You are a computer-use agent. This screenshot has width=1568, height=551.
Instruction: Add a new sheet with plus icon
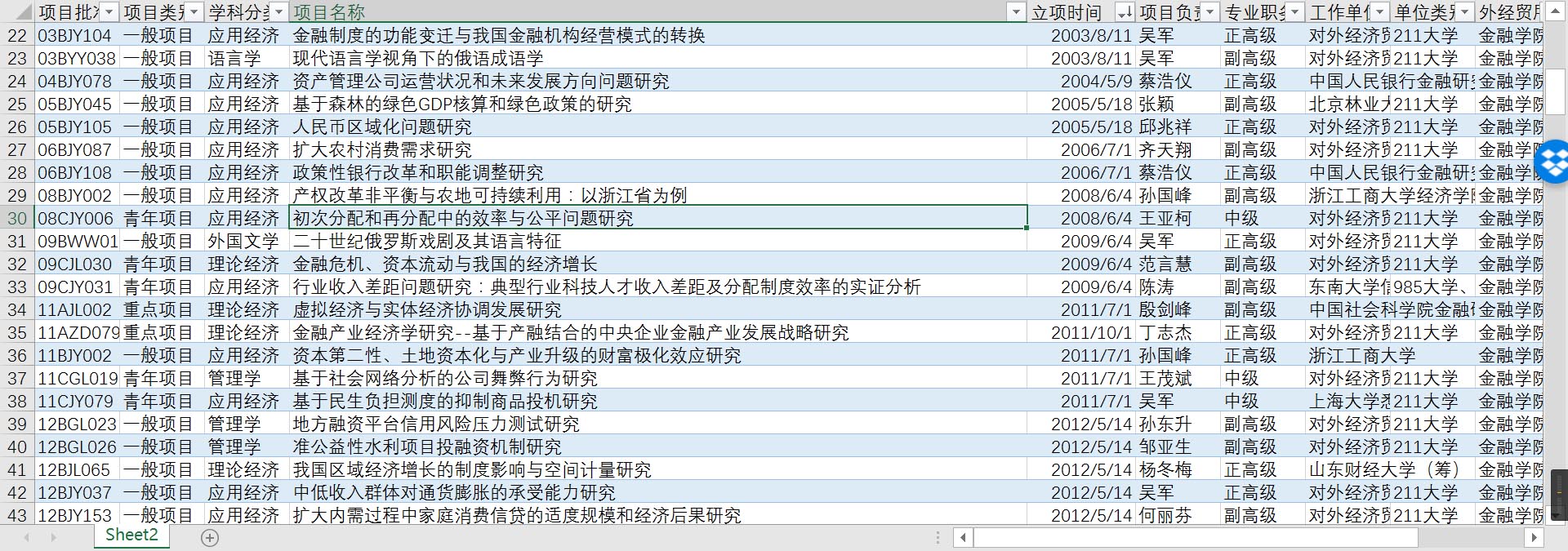point(210,537)
